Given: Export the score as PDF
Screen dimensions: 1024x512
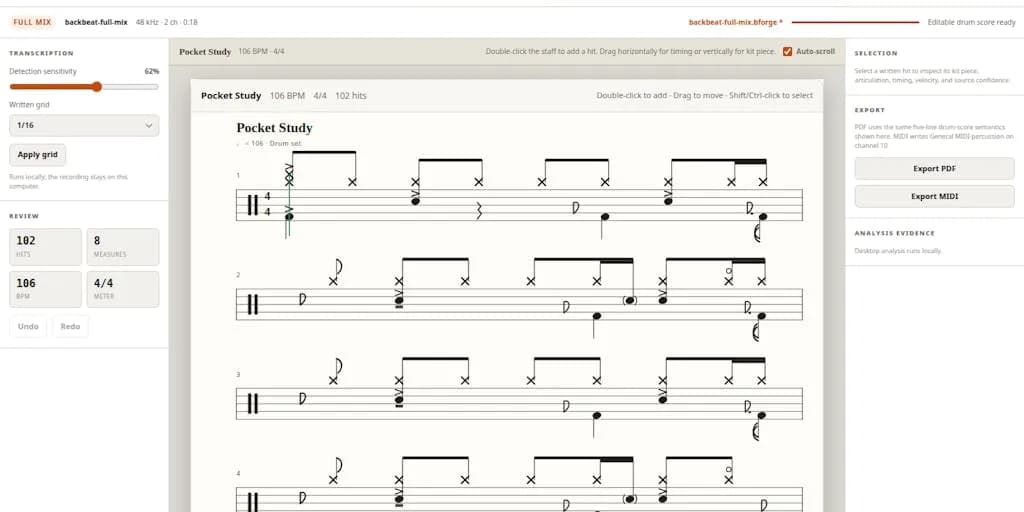Looking at the screenshot, I should [934, 168].
